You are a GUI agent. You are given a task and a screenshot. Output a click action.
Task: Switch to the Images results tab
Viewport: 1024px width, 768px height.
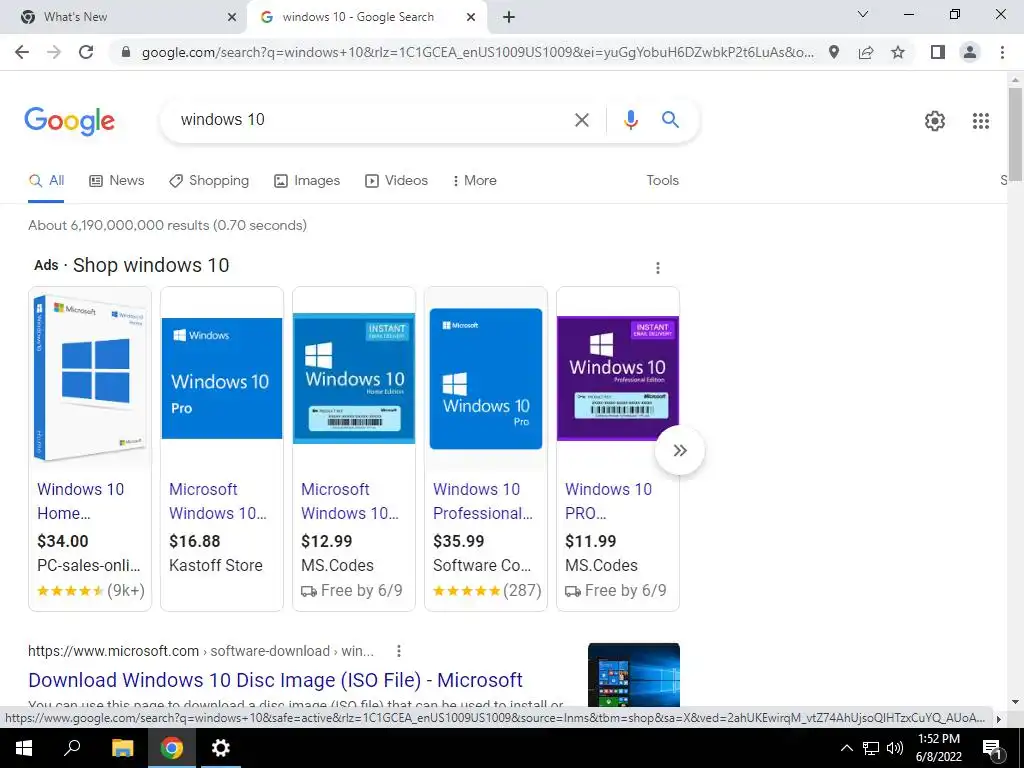pos(306,181)
